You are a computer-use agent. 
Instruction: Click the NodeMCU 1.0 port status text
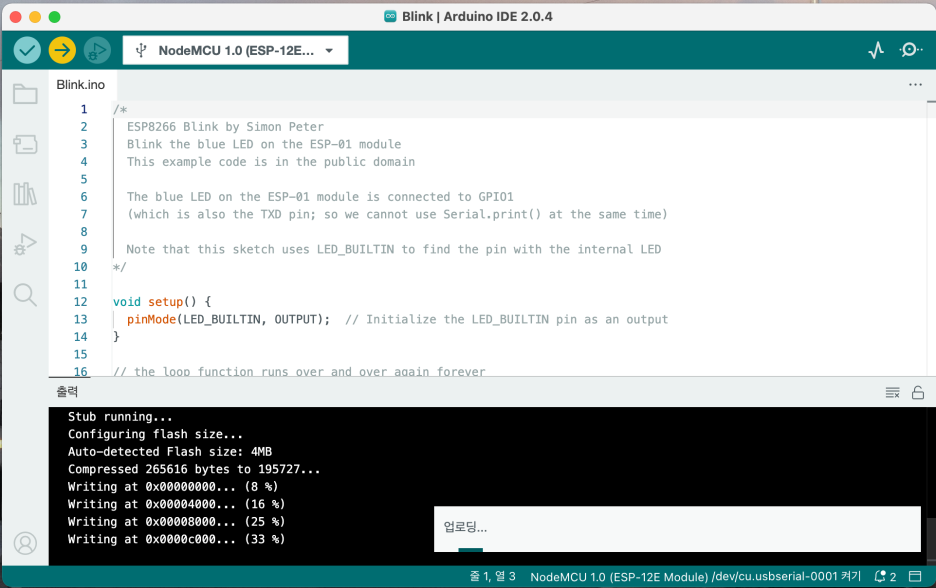(695, 576)
